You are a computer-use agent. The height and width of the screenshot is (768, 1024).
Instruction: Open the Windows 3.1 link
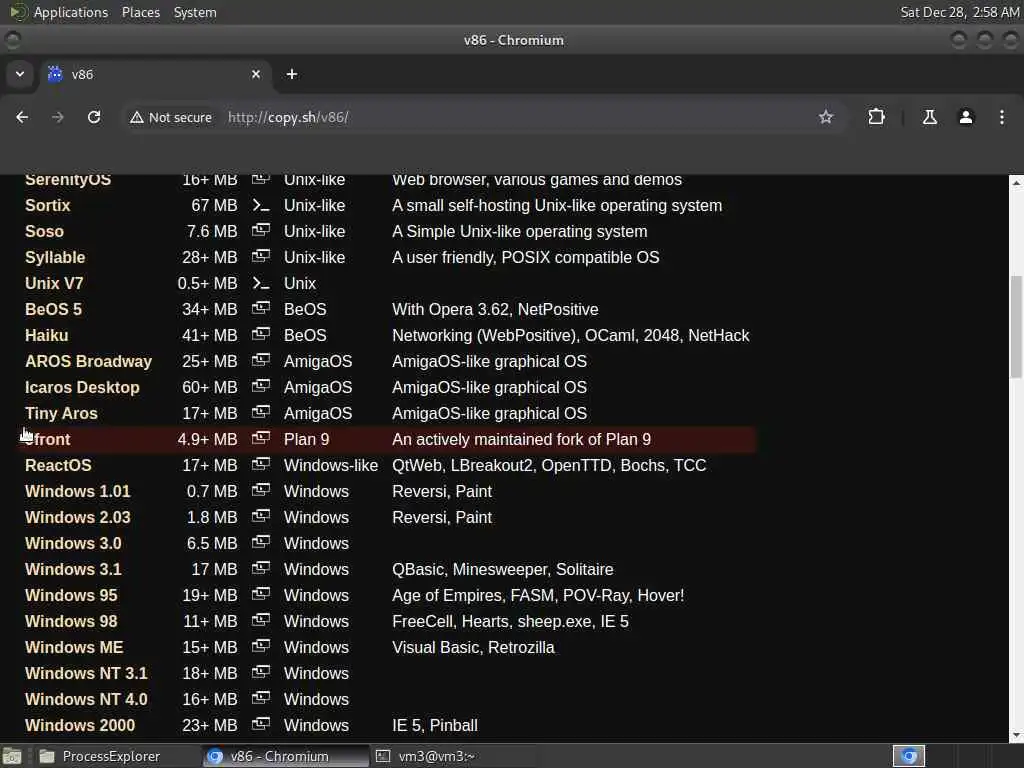73,569
